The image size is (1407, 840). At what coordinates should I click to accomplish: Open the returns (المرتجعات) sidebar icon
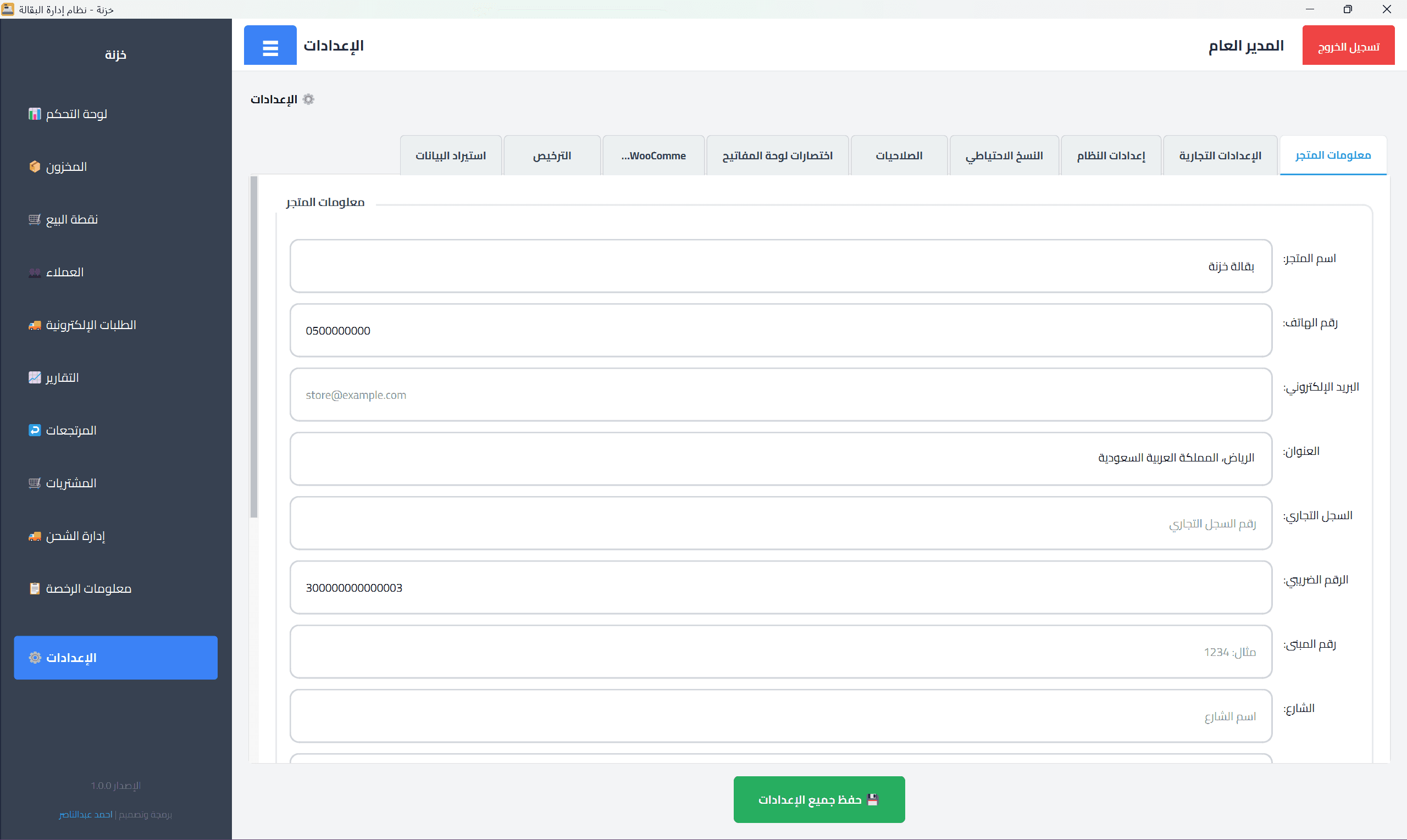click(35, 430)
